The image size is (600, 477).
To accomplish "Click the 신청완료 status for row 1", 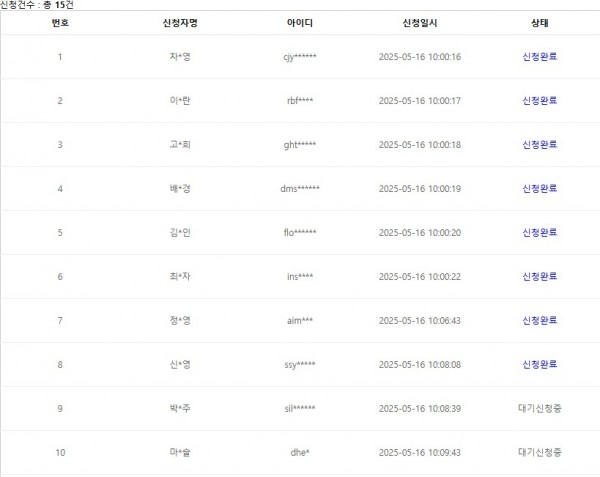I will [540, 57].
